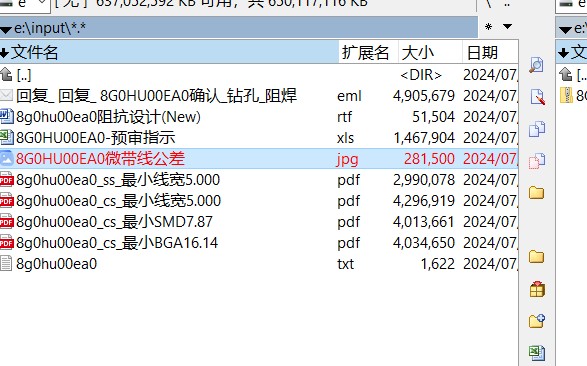Open the drive e selector dropdown

(x=42, y=3)
